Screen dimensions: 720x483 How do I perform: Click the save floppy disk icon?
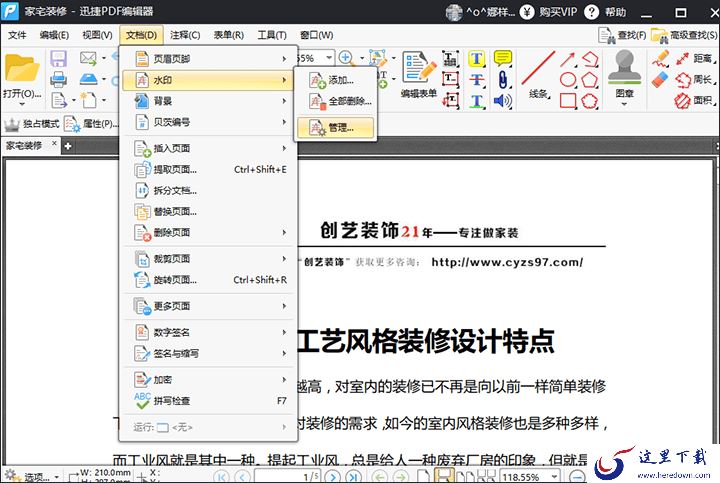pos(59,59)
